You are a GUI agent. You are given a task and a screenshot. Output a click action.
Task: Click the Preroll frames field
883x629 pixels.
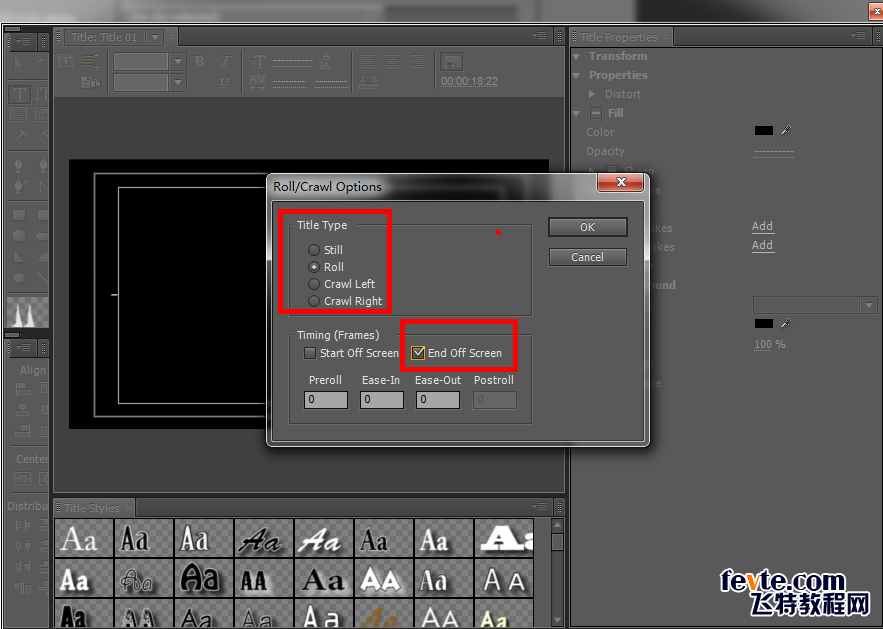tap(326, 400)
